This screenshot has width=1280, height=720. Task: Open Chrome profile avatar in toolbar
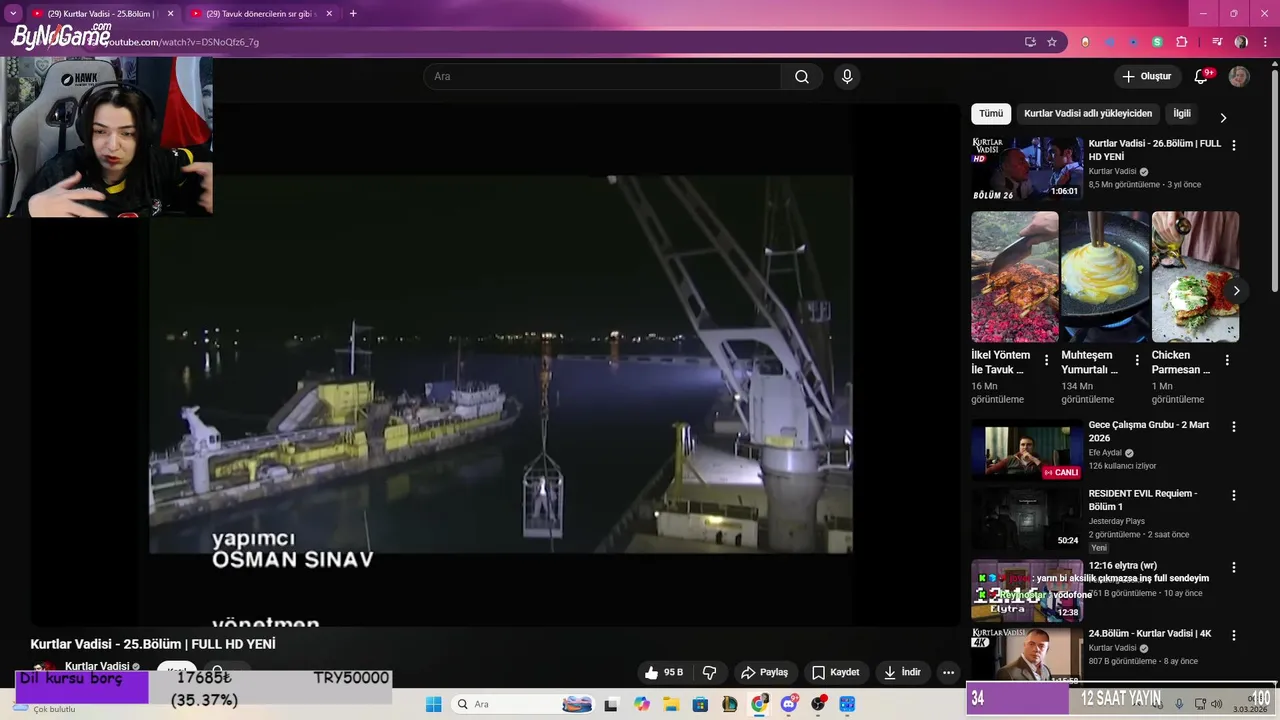(x=1241, y=42)
